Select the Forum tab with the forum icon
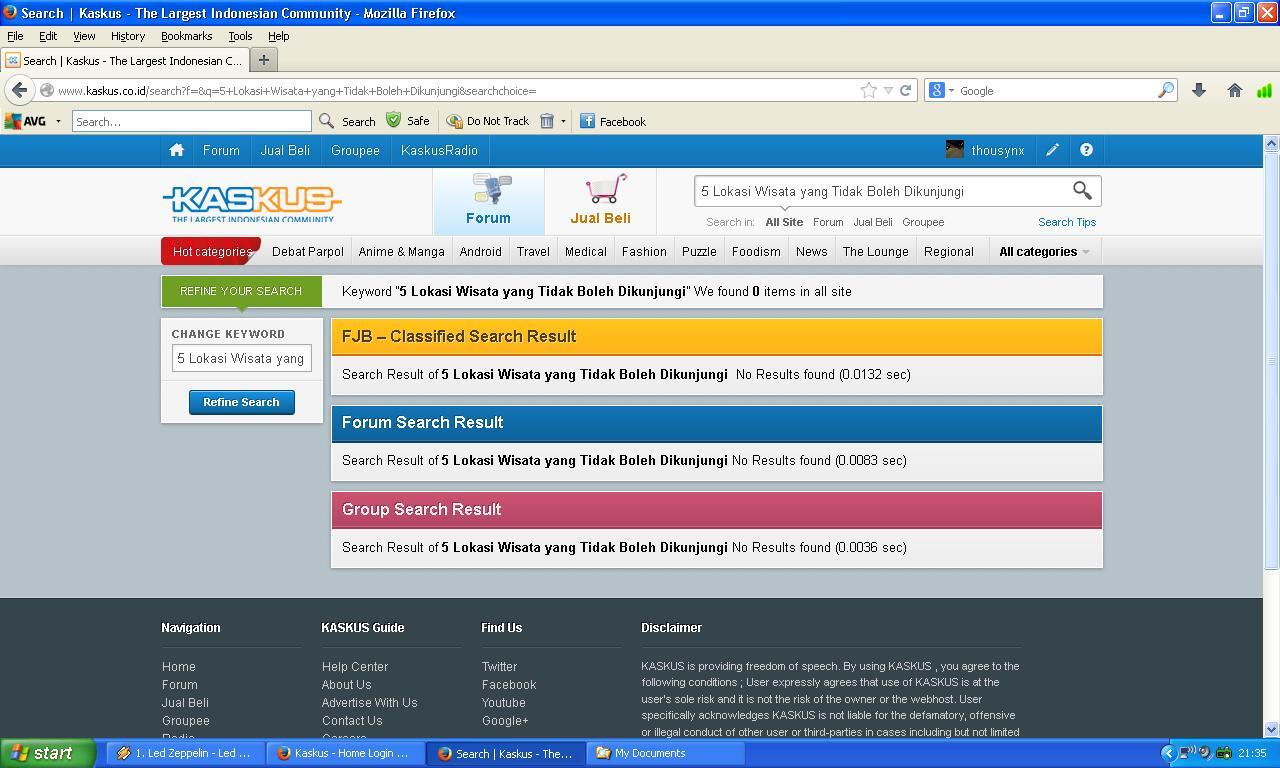The width and height of the screenshot is (1280, 768). (488, 200)
